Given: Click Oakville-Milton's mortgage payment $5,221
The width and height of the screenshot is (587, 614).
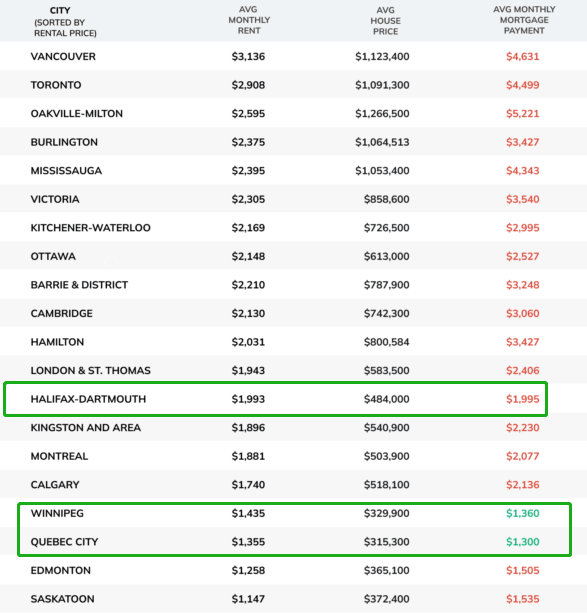Looking at the screenshot, I should [x=522, y=114].
